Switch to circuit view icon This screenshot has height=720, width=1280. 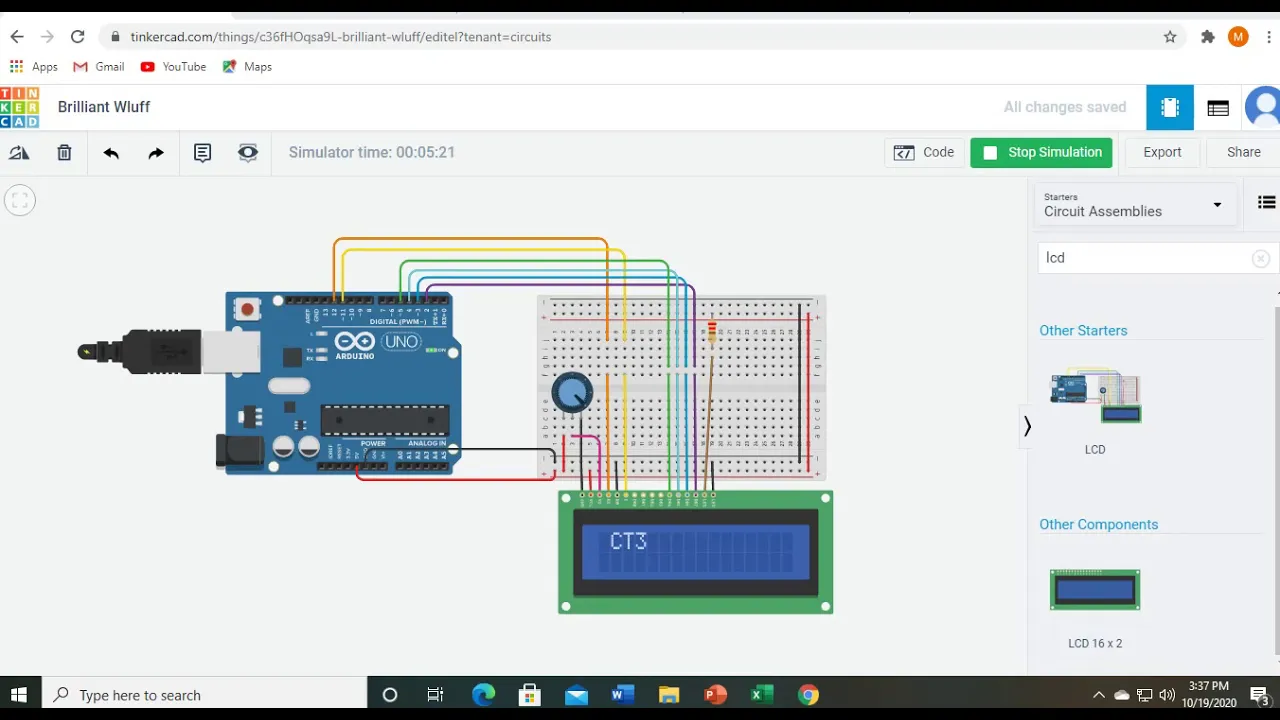click(x=1170, y=108)
